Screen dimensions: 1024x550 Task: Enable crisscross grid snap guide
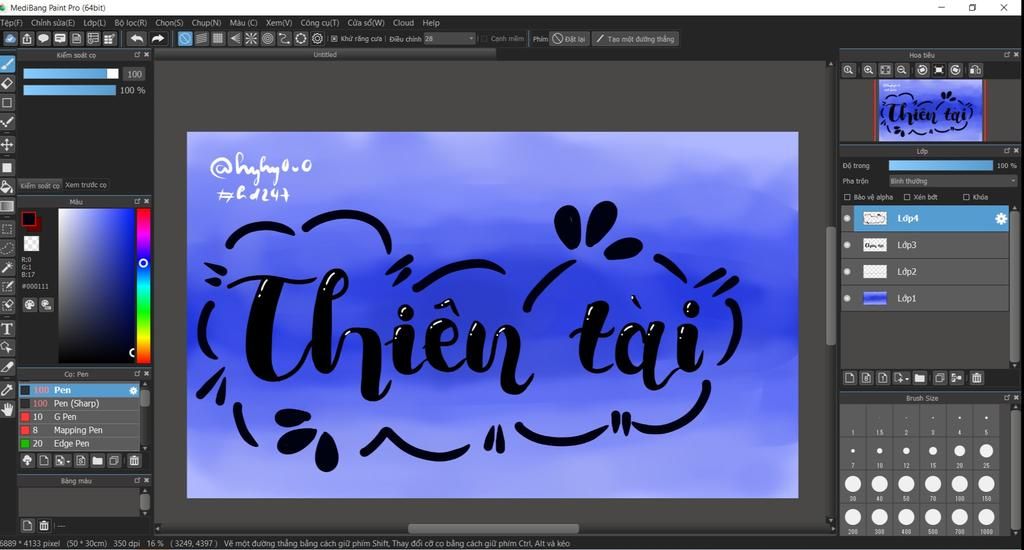(218, 39)
